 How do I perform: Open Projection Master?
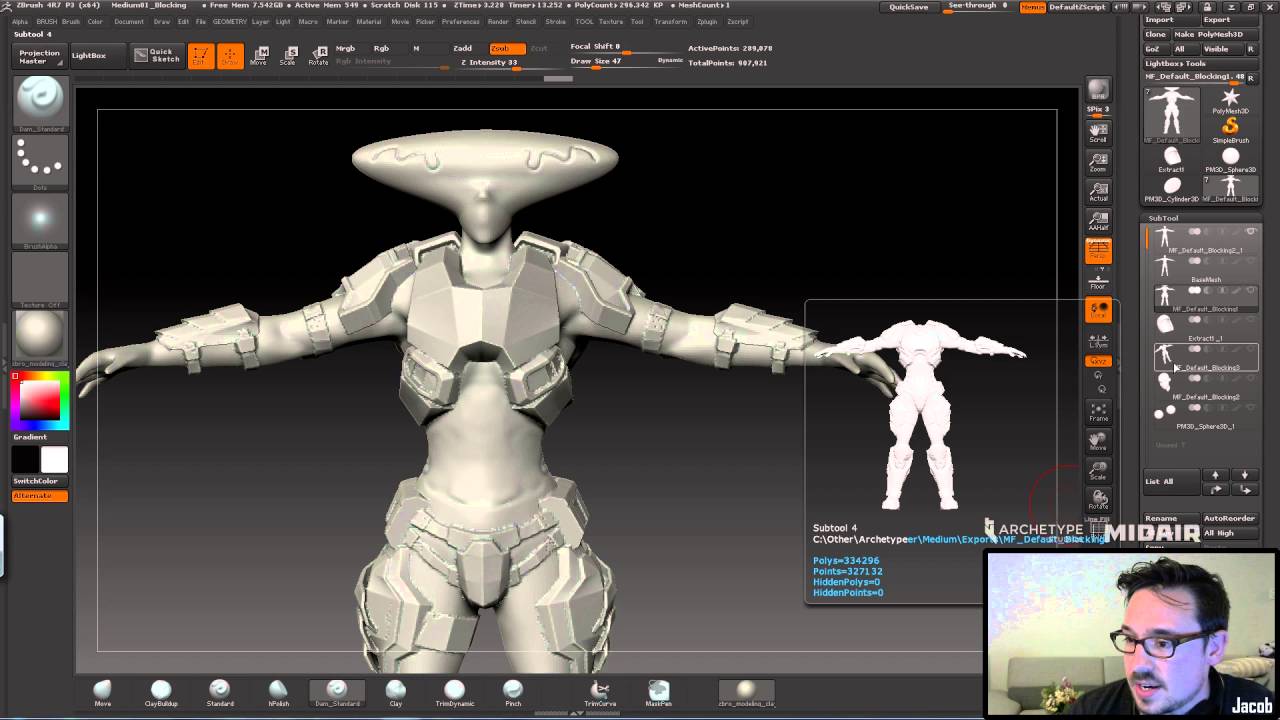(39, 56)
